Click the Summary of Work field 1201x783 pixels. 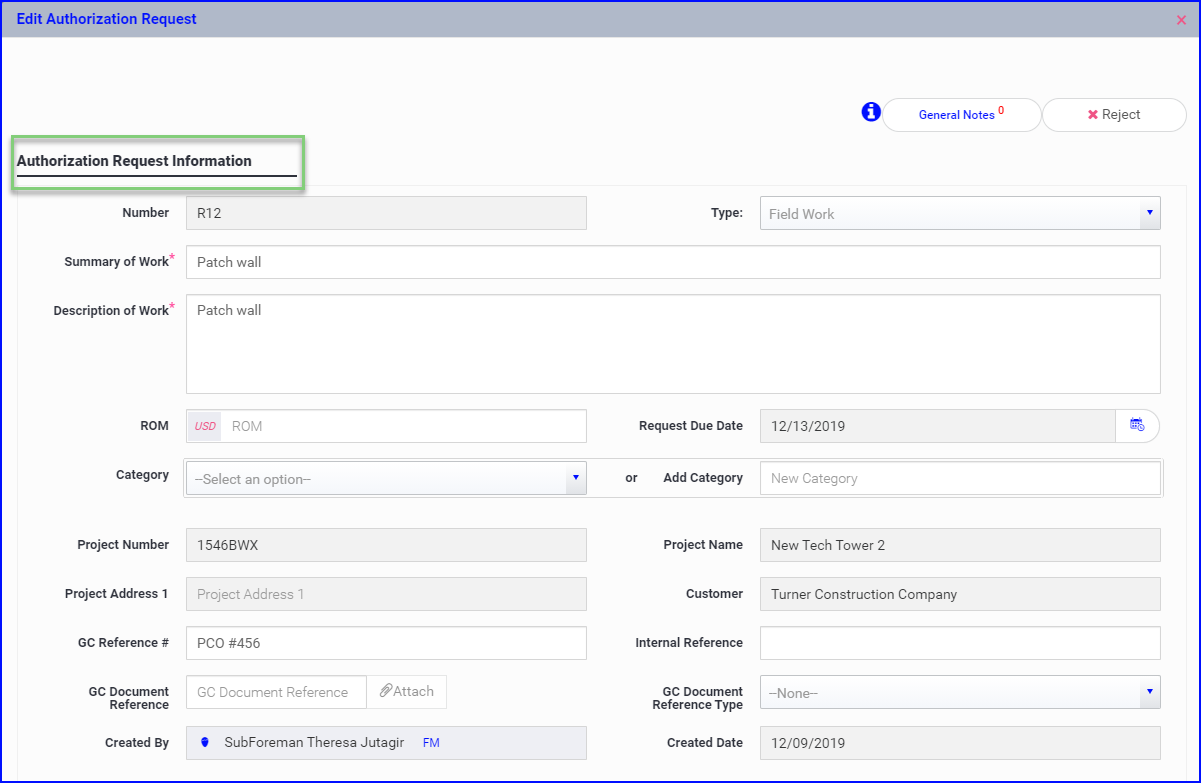point(673,262)
